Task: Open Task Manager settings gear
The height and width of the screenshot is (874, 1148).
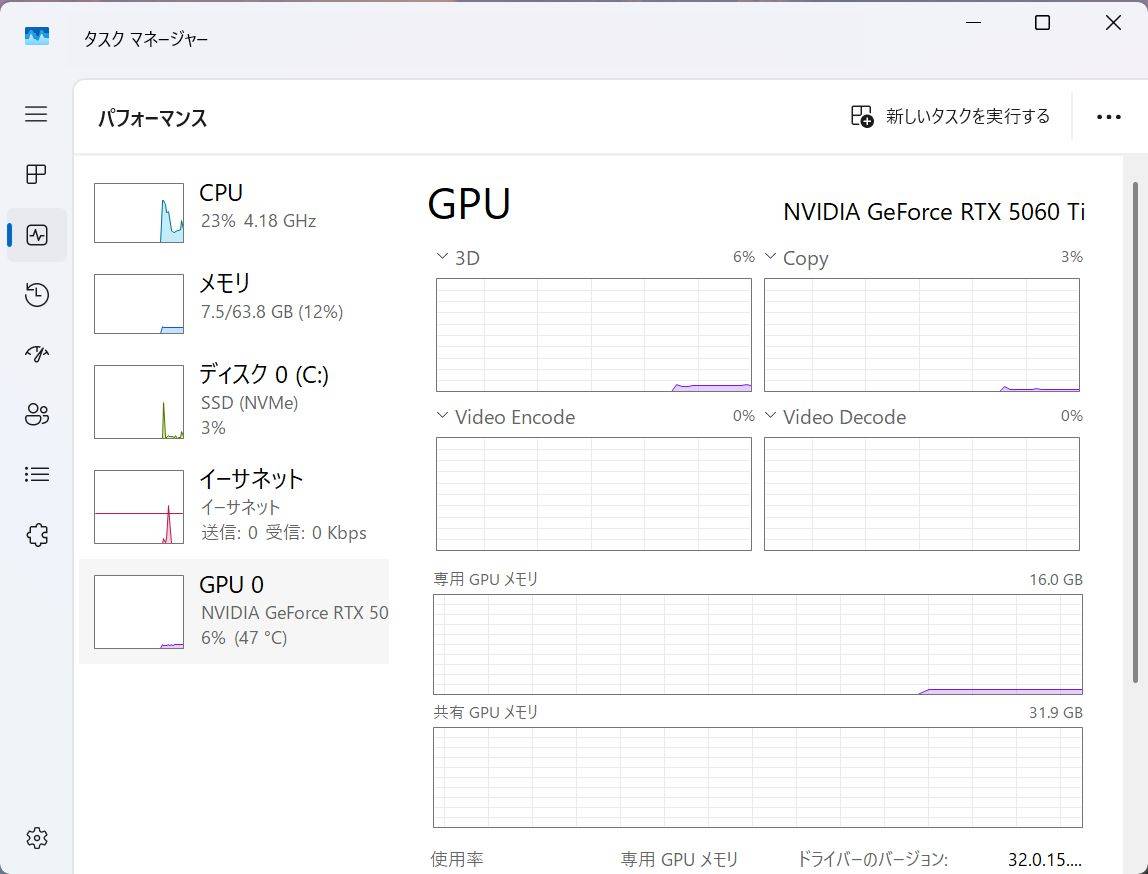Action: pyautogui.click(x=37, y=837)
